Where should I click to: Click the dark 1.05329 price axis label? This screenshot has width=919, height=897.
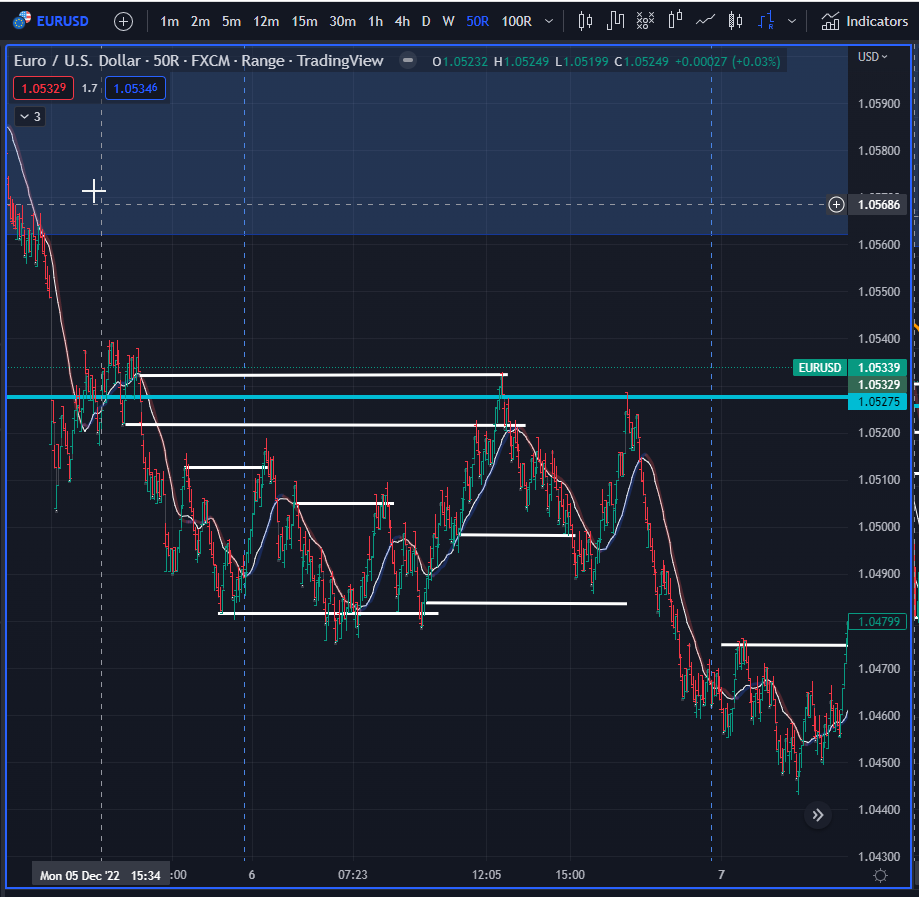[877, 385]
